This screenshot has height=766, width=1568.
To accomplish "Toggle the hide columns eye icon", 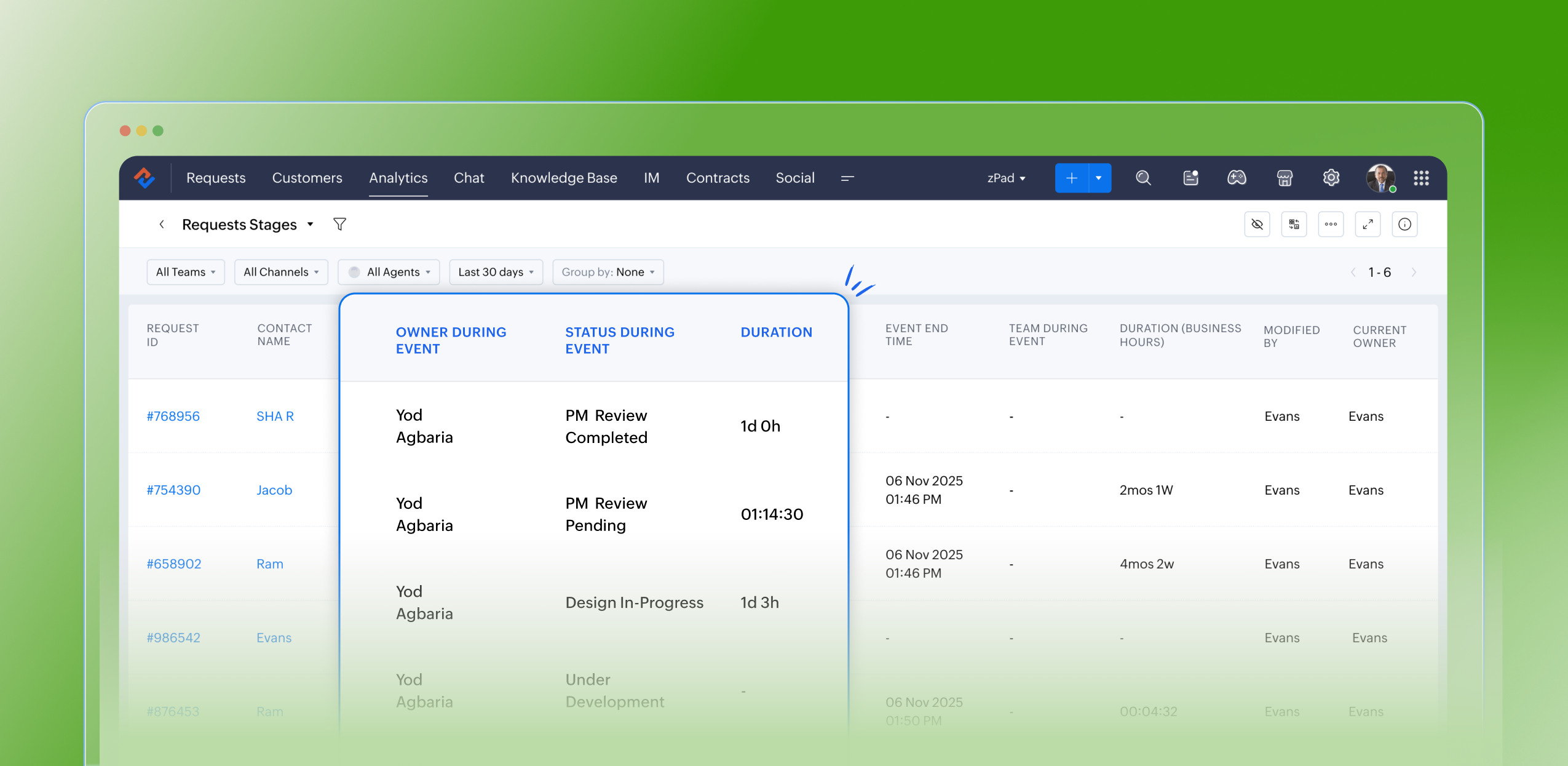I will tap(1257, 224).
